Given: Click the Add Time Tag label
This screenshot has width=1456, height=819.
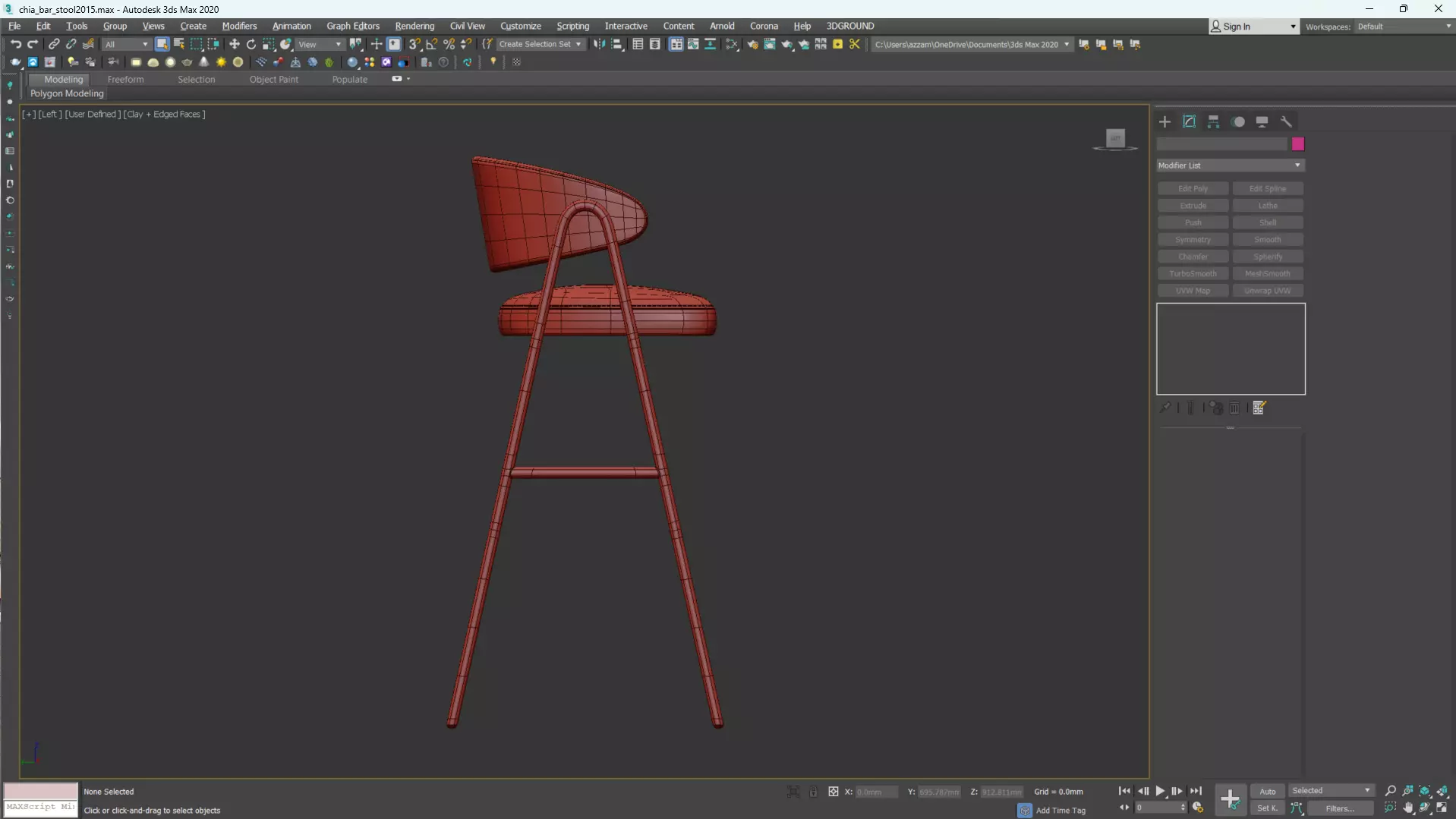Looking at the screenshot, I should coord(1060,810).
